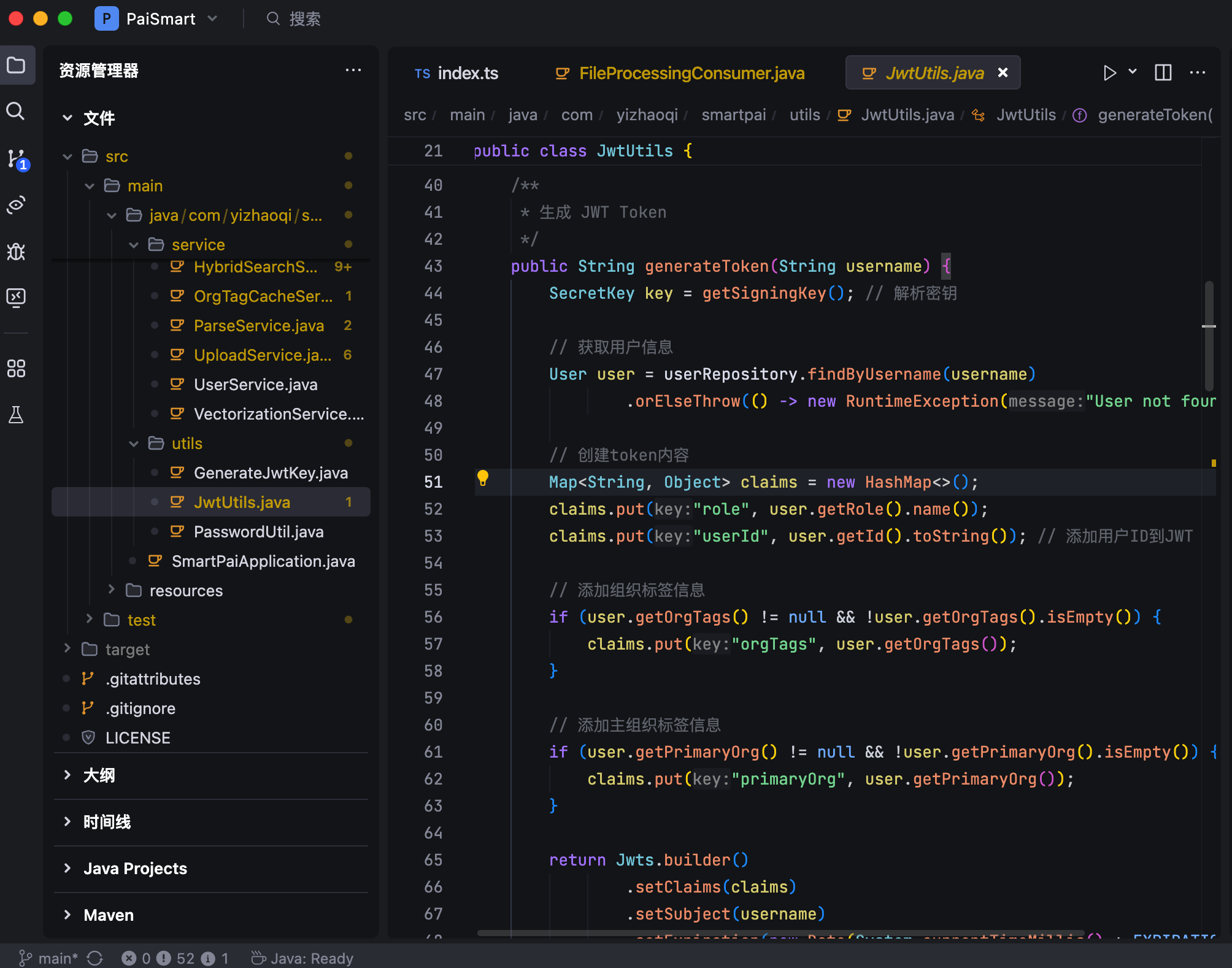Open the Search view in the activity bar

pyautogui.click(x=17, y=112)
